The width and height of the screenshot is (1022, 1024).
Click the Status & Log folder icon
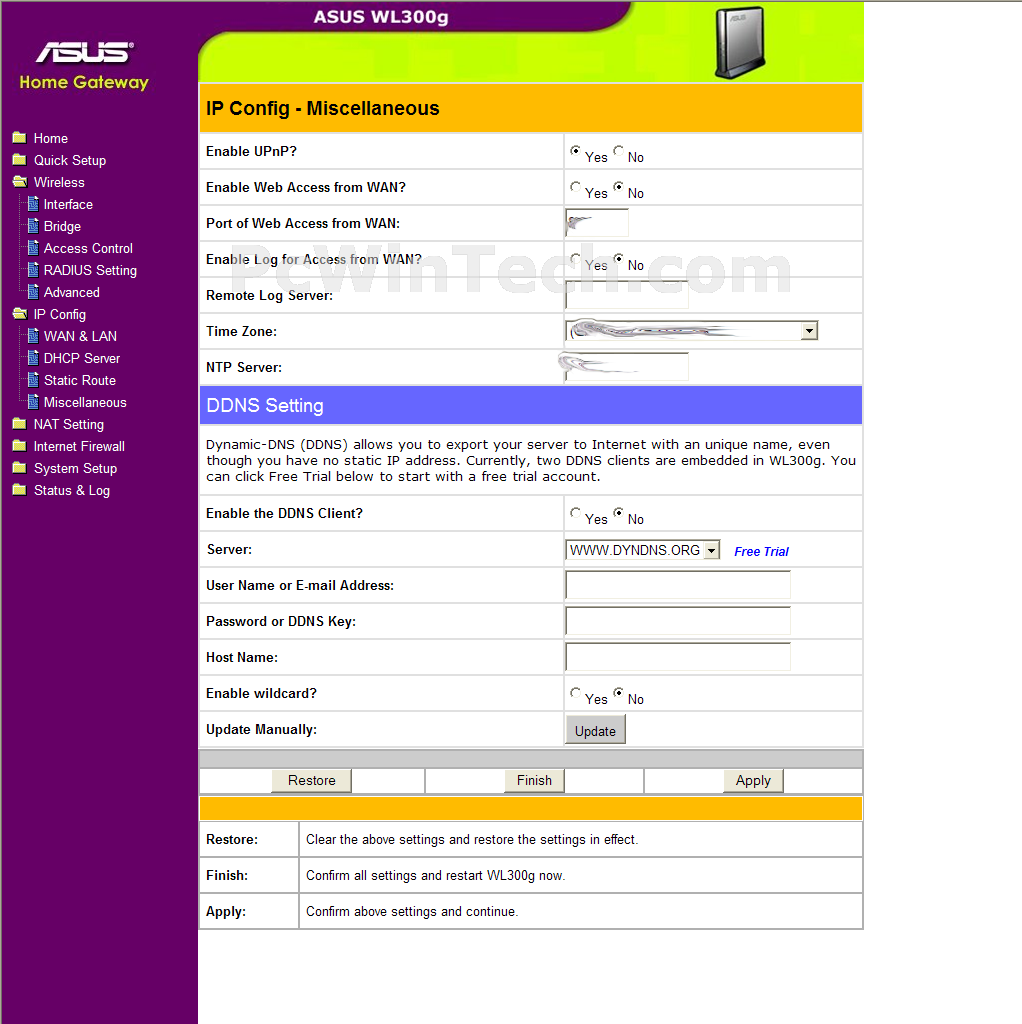pyautogui.click(x=20, y=490)
